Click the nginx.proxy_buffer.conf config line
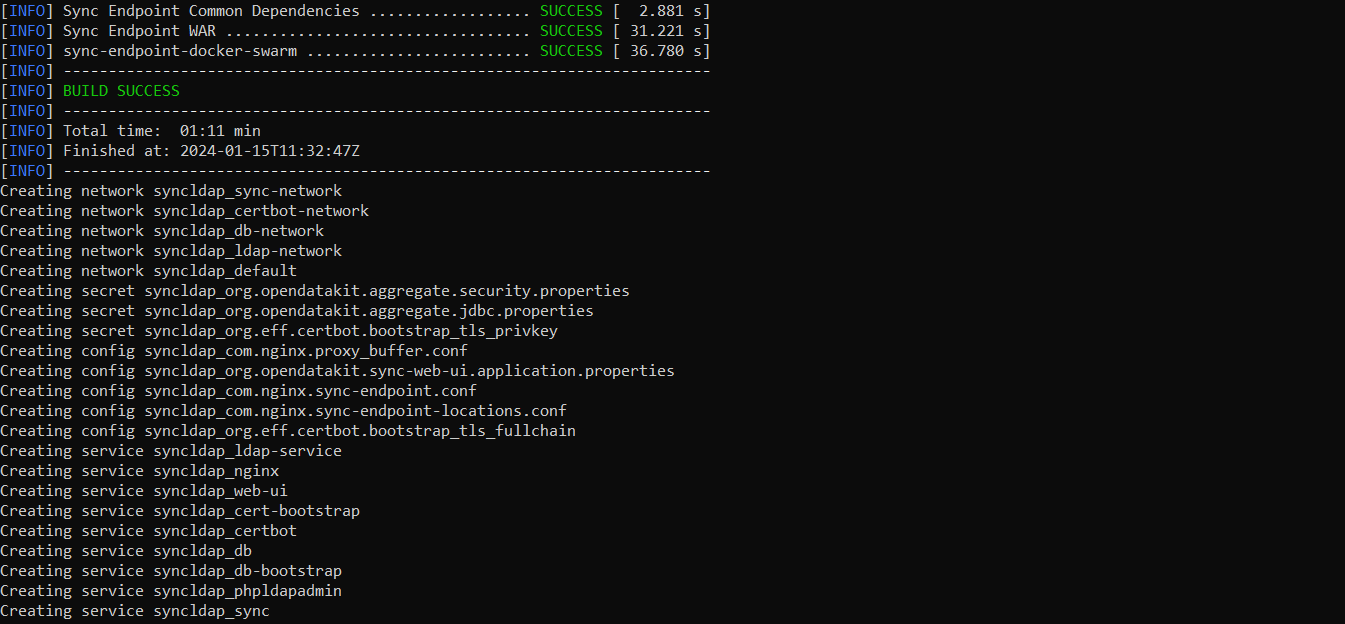Image resolution: width=1345 pixels, height=624 pixels. click(x=234, y=351)
